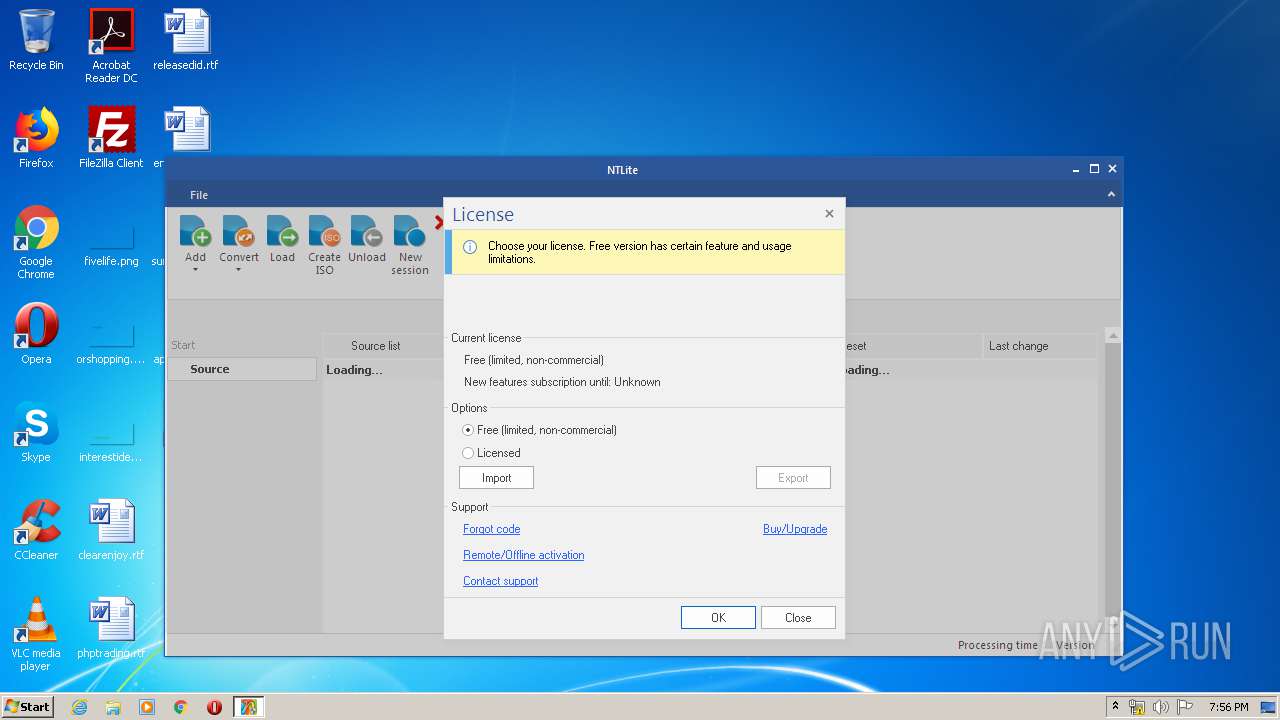Expand the Convert dropdown arrow
1280x720 pixels.
(x=239, y=270)
